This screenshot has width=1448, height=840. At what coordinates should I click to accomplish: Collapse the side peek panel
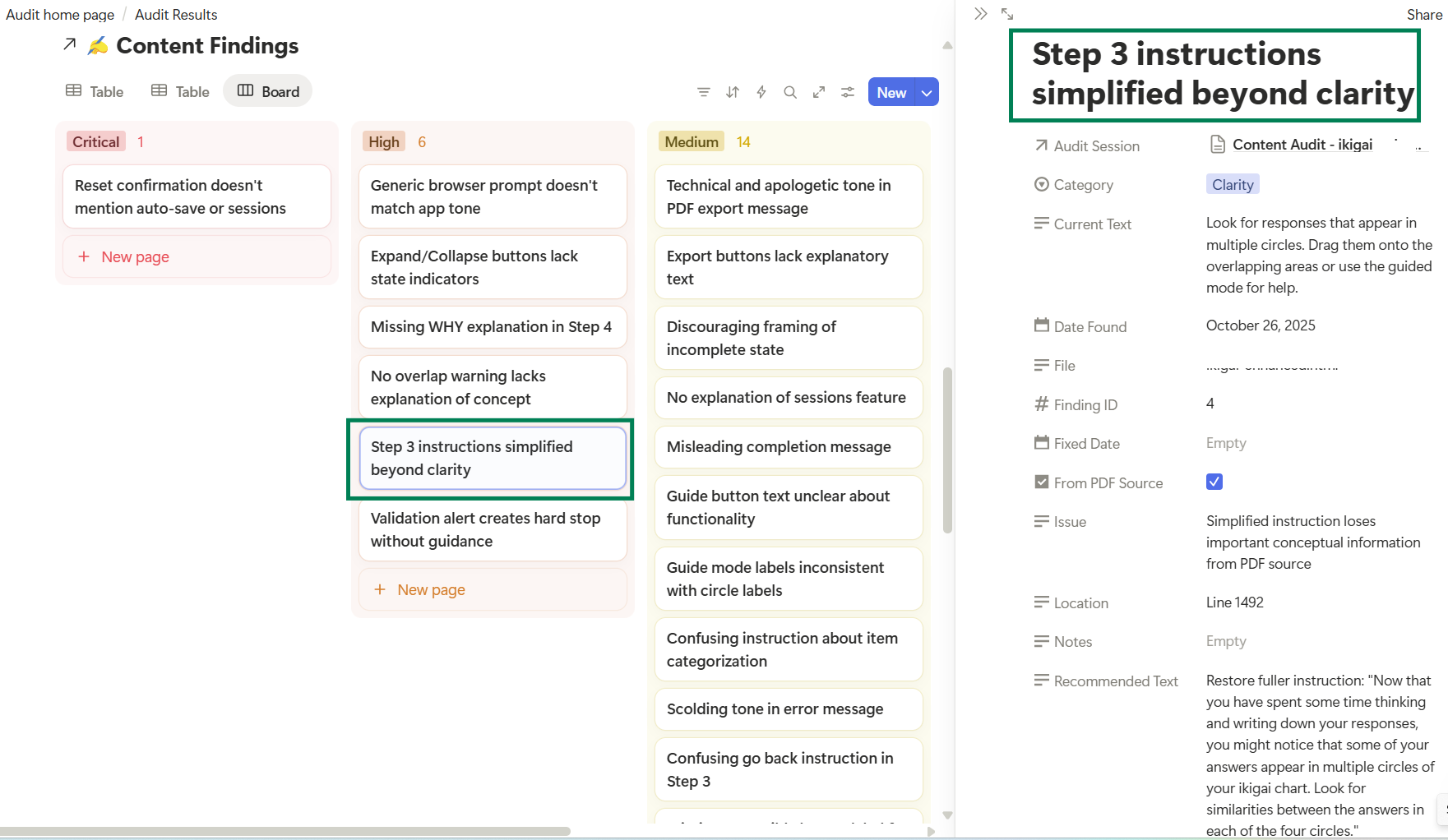979,13
